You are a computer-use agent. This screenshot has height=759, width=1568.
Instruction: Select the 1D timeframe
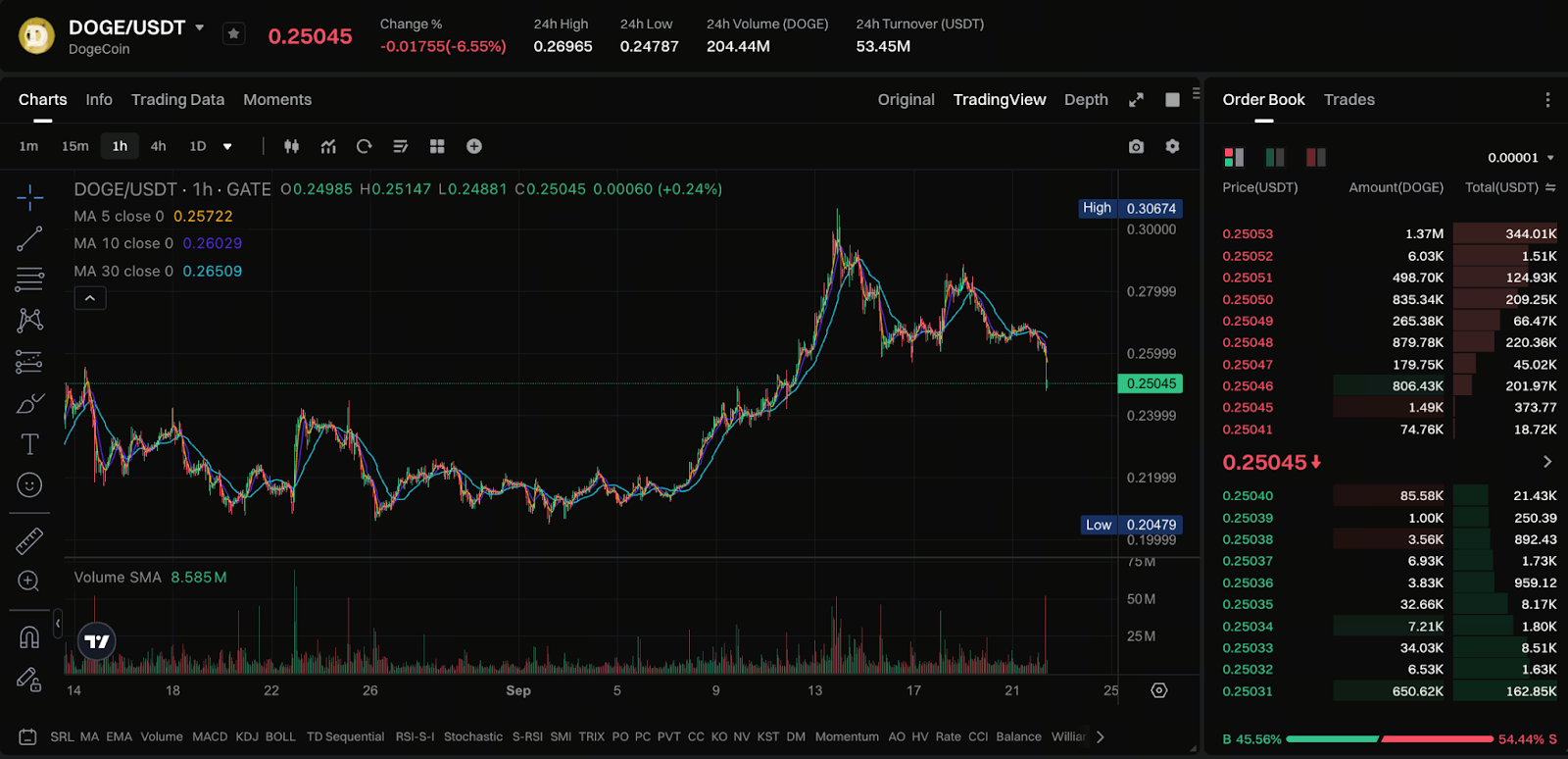pyautogui.click(x=198, y=146)
